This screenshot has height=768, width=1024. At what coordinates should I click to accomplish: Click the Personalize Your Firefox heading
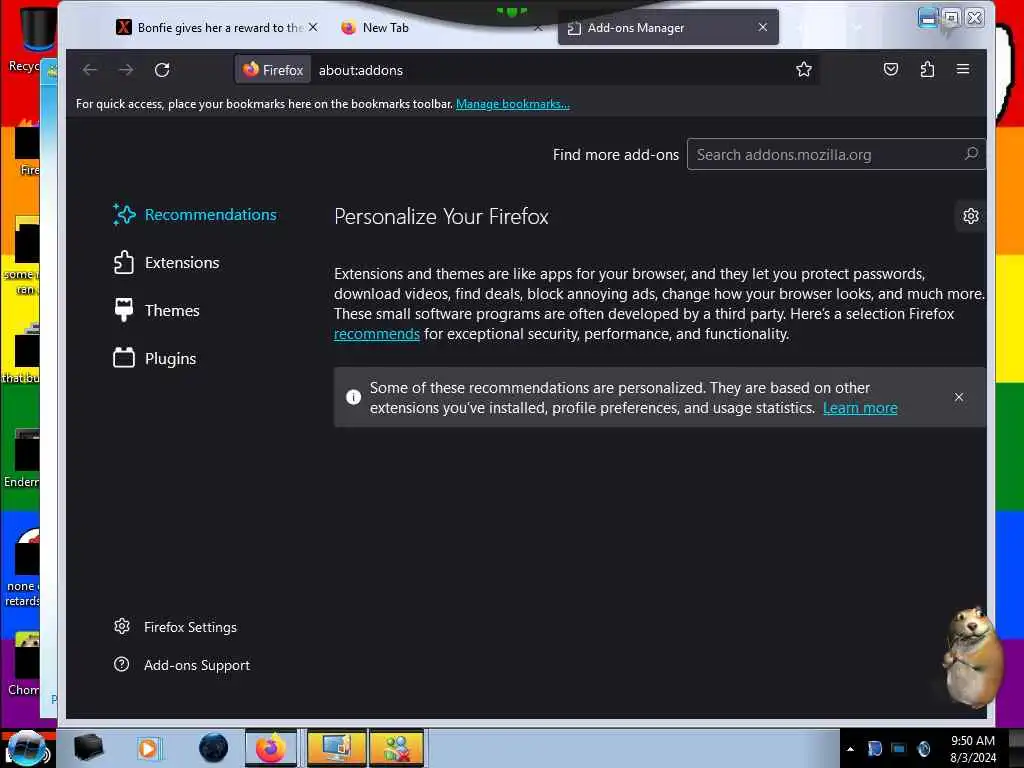pos(441,216)
